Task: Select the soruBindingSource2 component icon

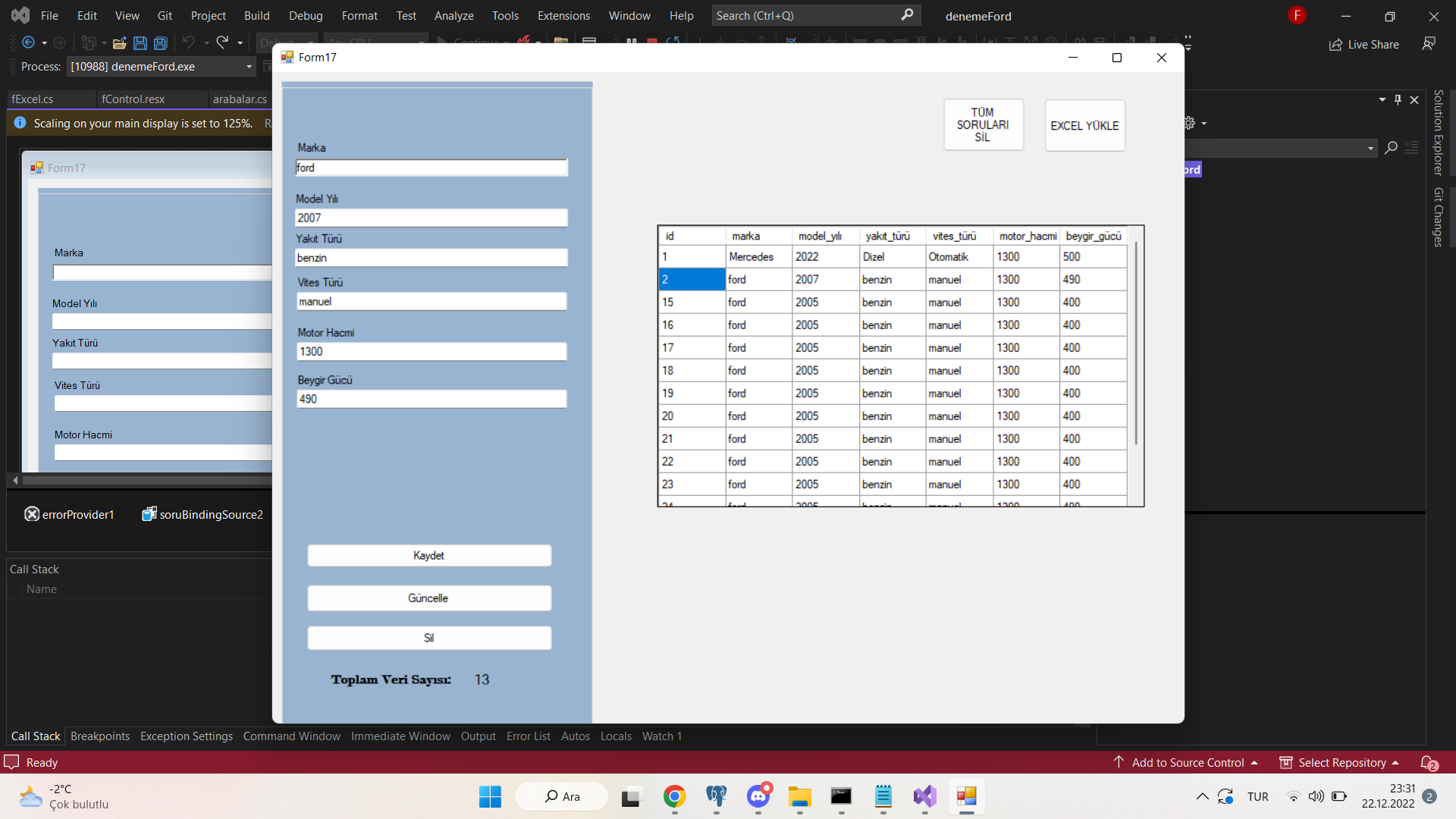Action: tap(149, 514)
